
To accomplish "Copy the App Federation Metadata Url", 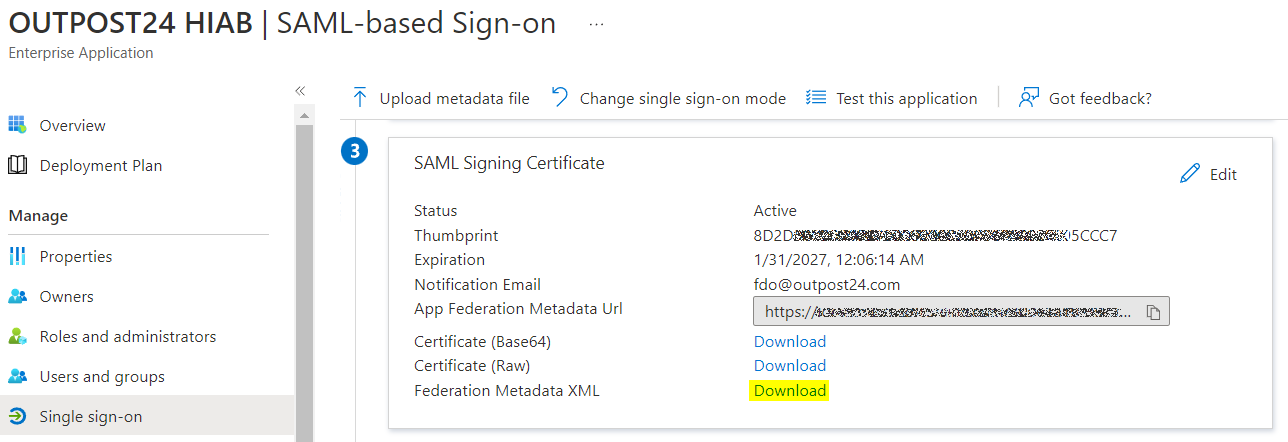I will tap(1153, 312).
